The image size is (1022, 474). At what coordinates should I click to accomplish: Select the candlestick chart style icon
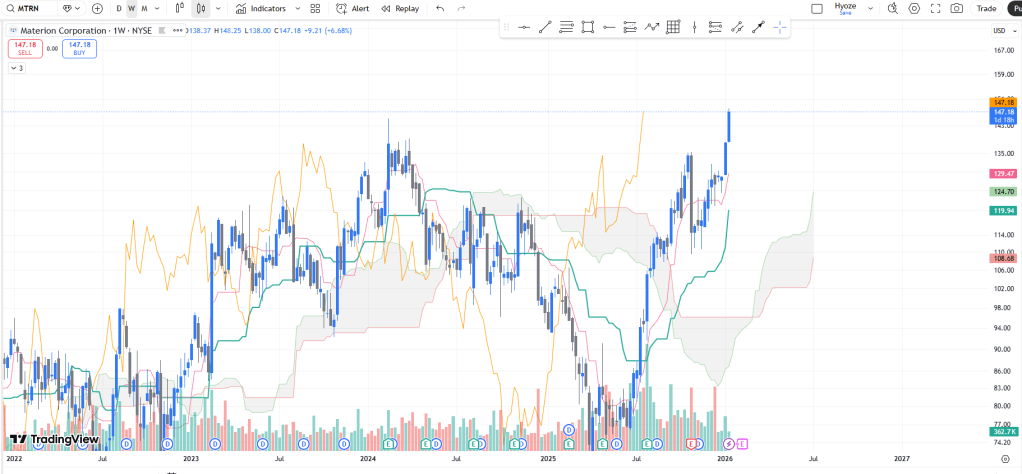pyautogui.click(x=201, y=8)
